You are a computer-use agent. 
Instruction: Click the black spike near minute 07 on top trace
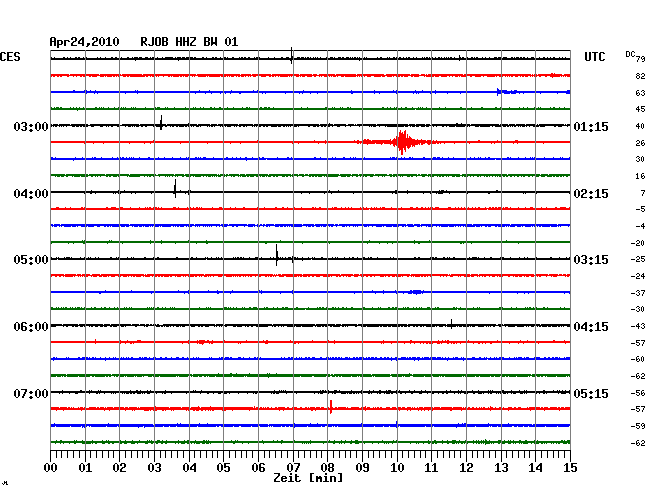point(292,56)
